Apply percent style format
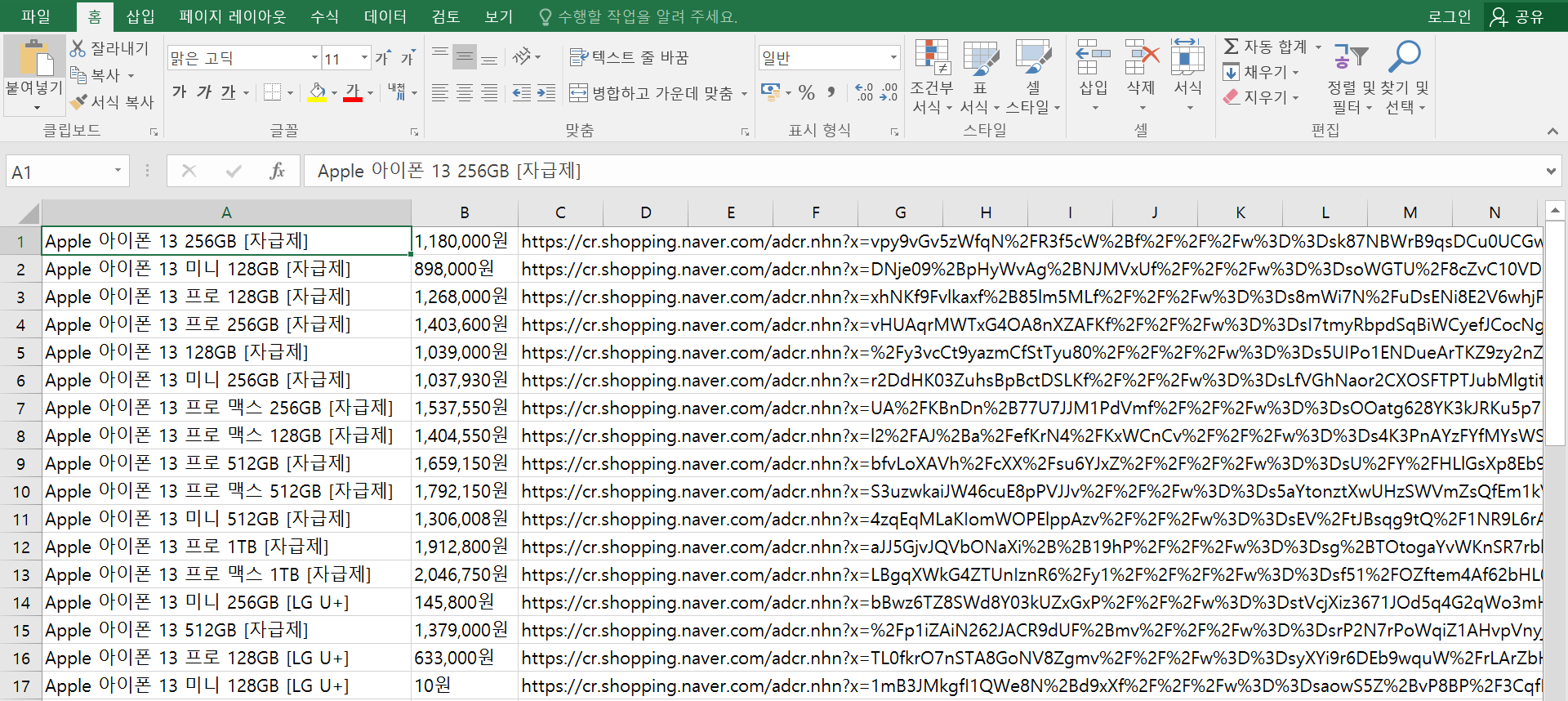Screen dimensions: 1568x701 (x=807, y=92)
